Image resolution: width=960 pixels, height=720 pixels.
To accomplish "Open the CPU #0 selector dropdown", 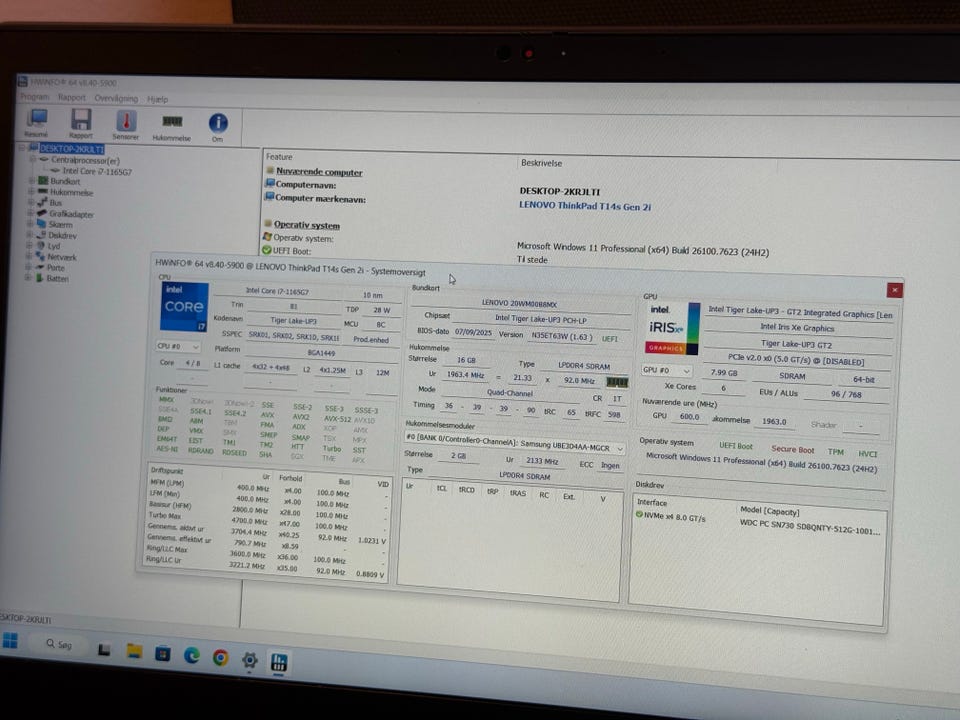I will [x=178, y=347].
